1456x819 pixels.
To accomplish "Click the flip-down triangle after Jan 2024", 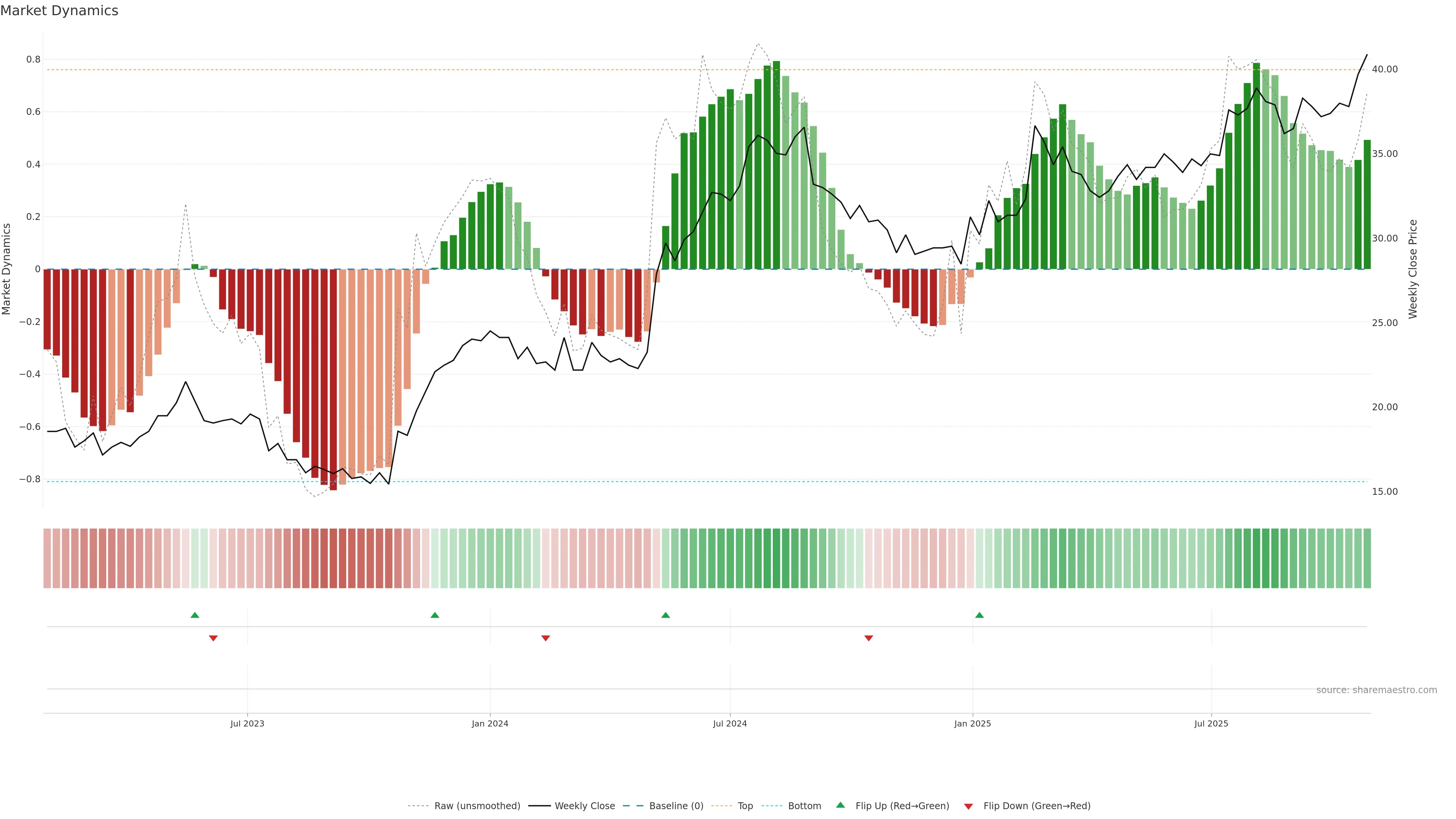I will pos(546,638).
